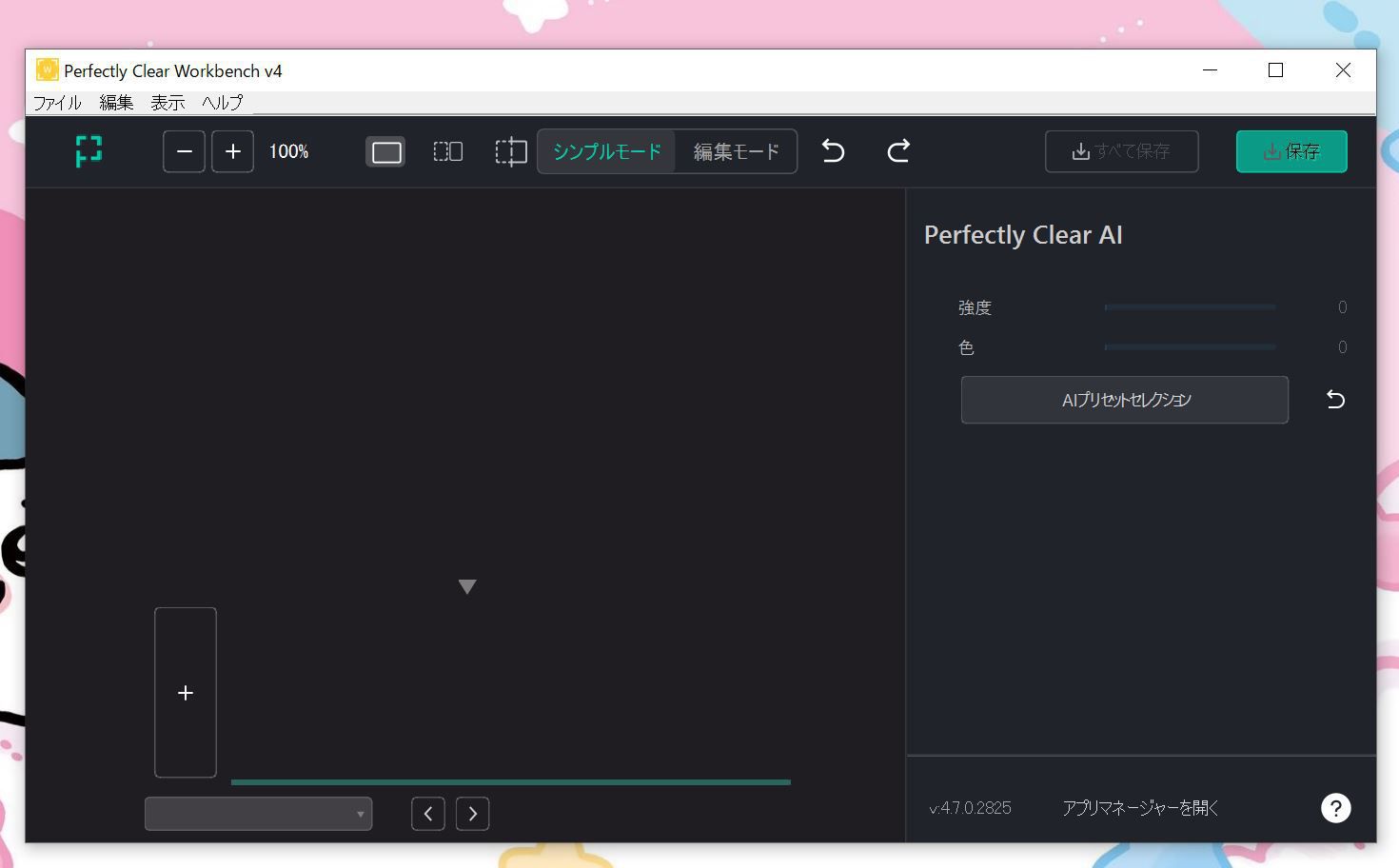Open the 表示 menu
Viewport: 1399px width, 868px height.
pos(167,102)
